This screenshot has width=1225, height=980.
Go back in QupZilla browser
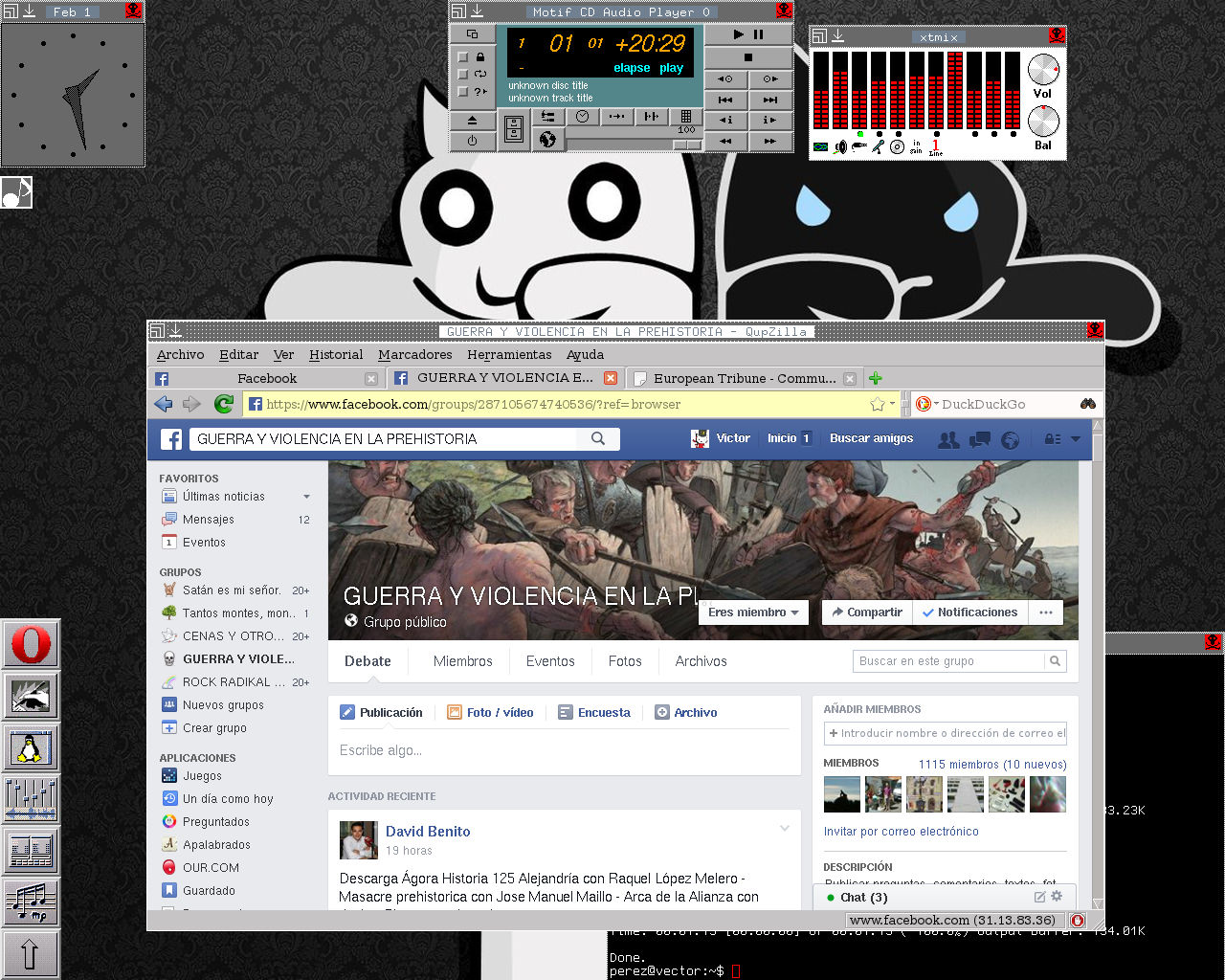tap(164, 404)
